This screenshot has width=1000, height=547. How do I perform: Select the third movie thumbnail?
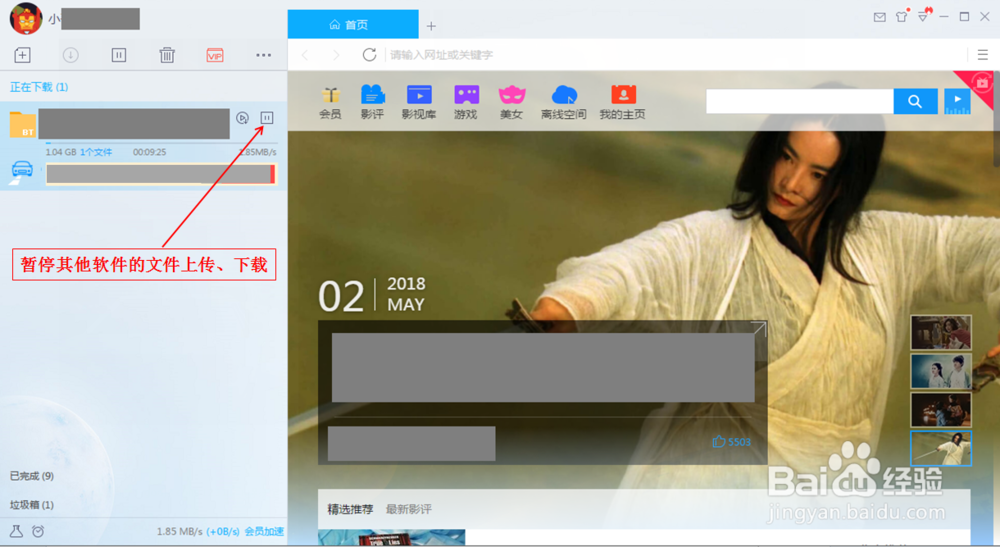pos(941,409)
